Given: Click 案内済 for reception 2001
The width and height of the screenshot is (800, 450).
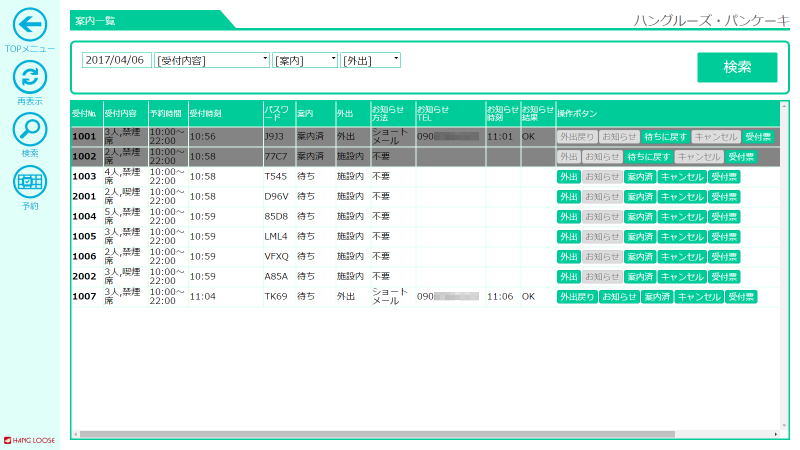Looking at the screenshot, I should click(x=639, y=197).
